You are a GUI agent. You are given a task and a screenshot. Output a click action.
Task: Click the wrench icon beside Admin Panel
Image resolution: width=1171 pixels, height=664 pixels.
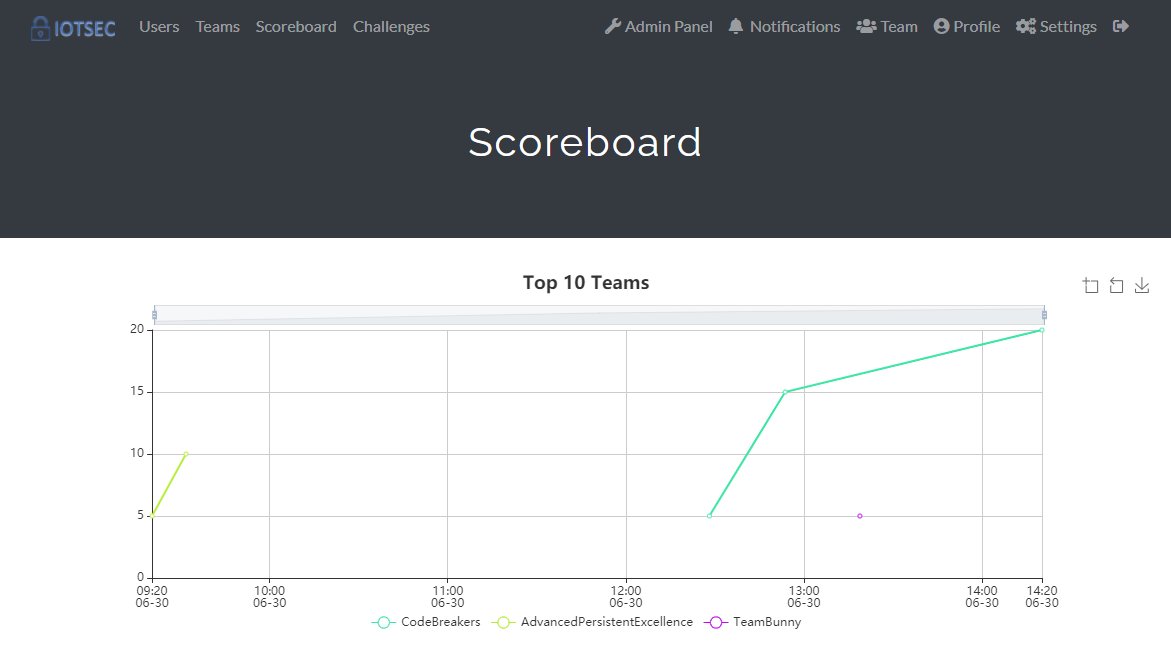[612, 27]
